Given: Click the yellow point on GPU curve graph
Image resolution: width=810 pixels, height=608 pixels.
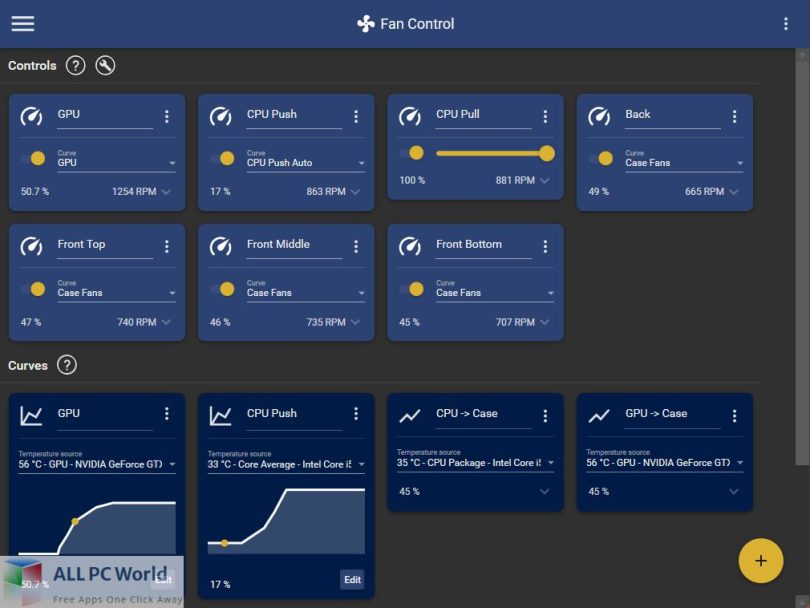Looking at the screenshot, I should (75, 522).
